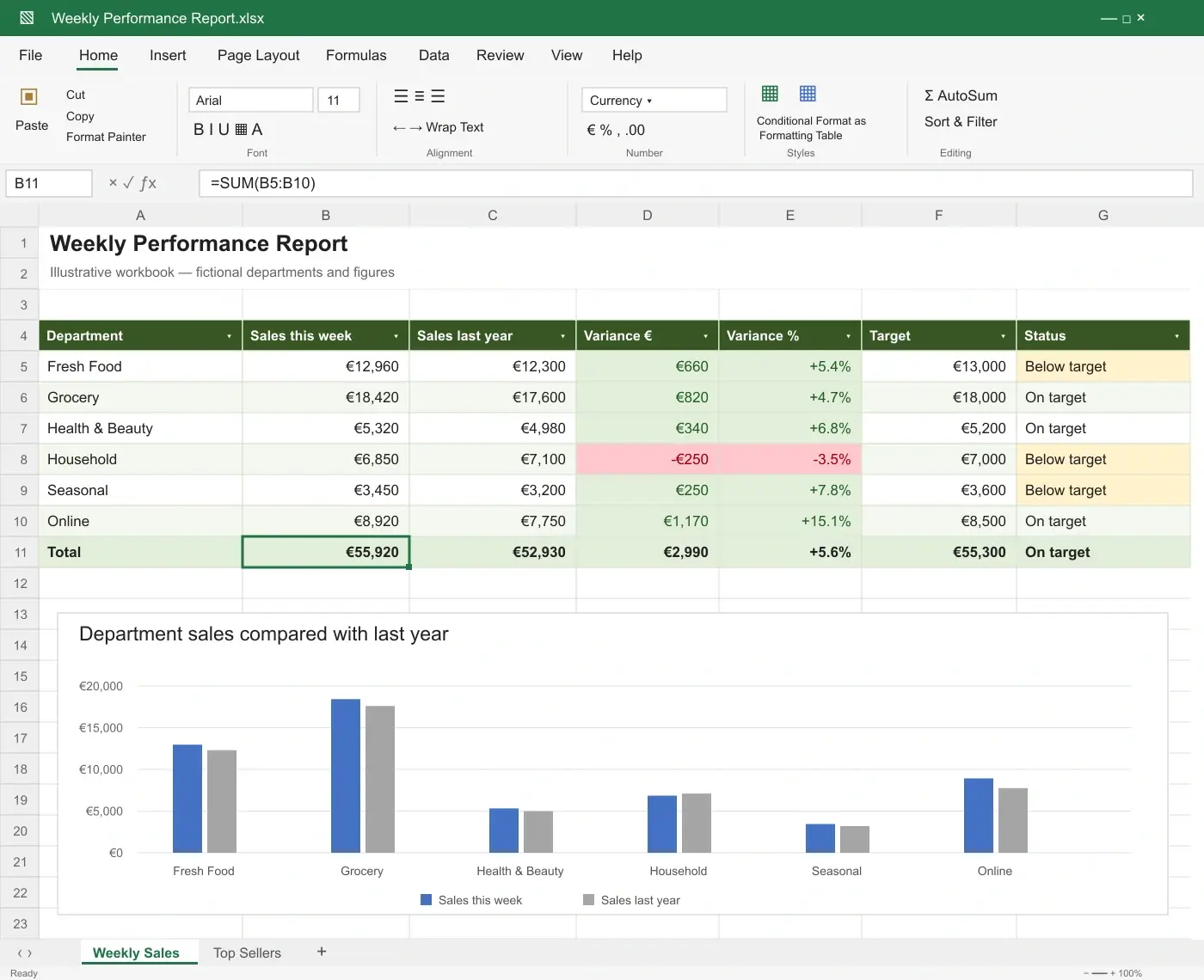Click the Paste clipboard icon

click(28, 96)
